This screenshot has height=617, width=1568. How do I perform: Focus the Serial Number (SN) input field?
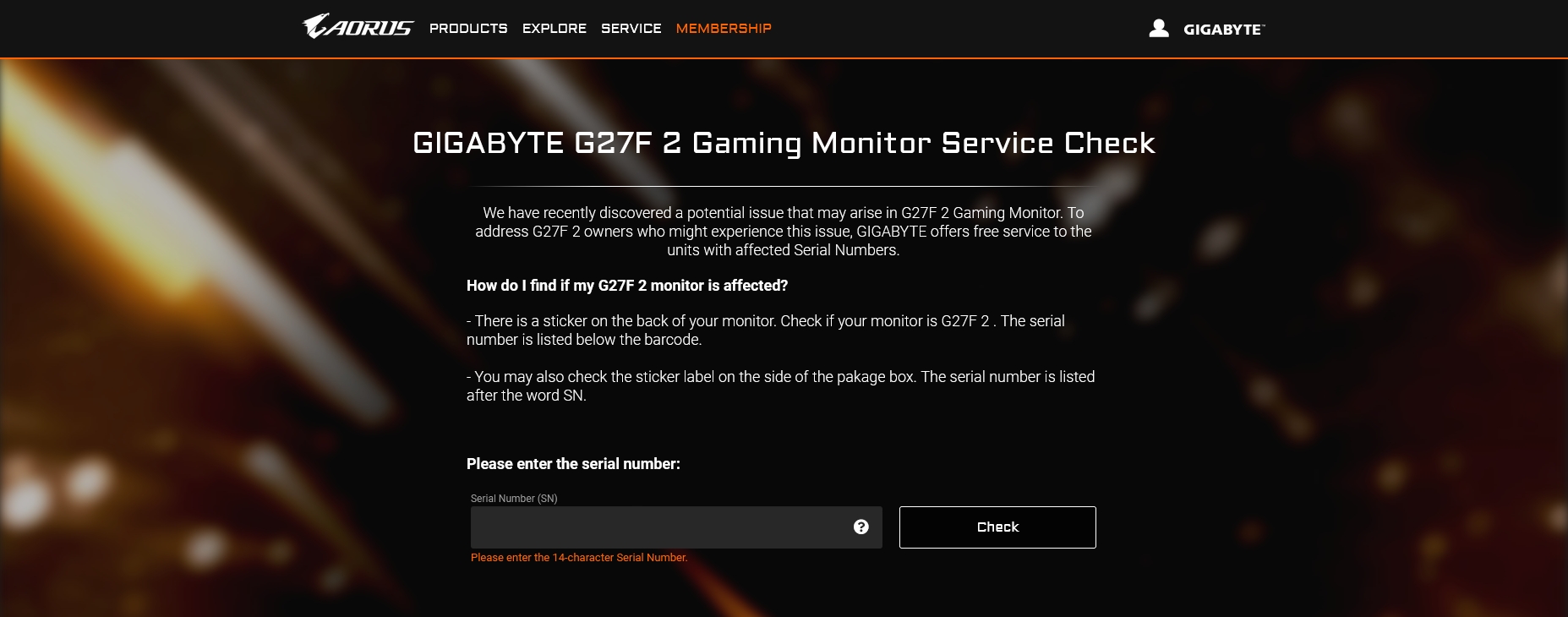pos(676,527)
